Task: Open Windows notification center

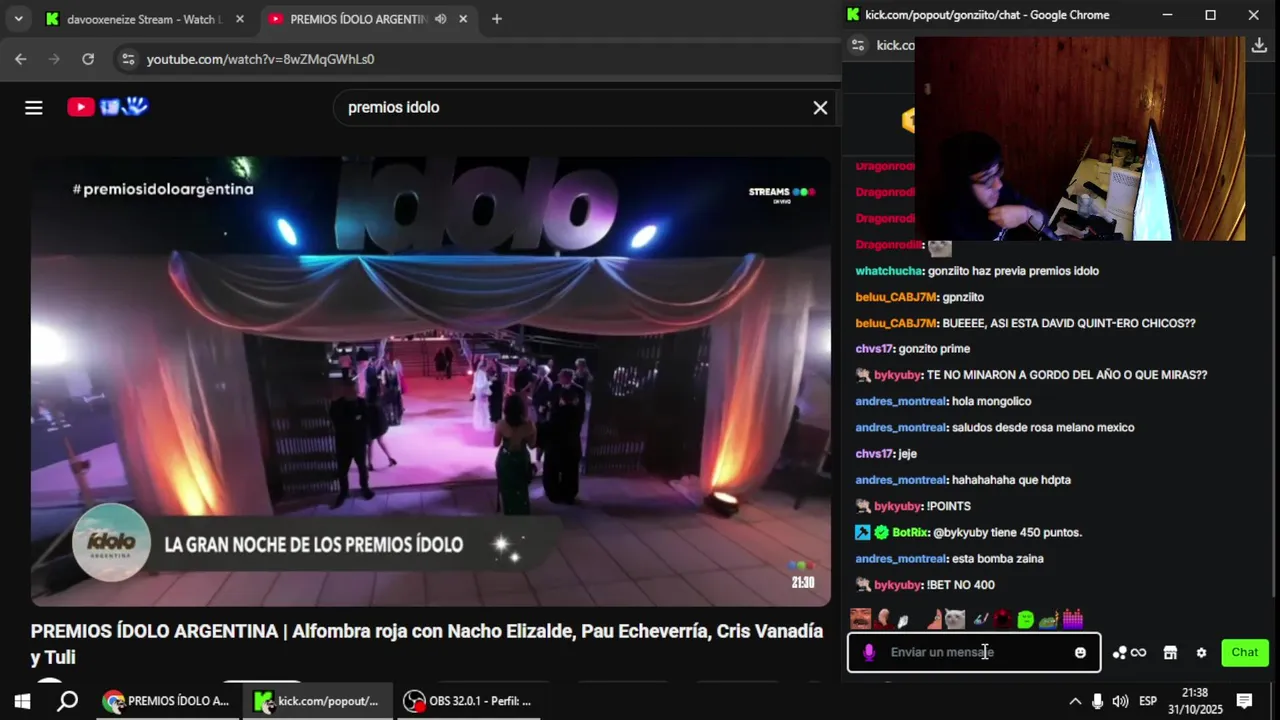Action: point(1244,701)
